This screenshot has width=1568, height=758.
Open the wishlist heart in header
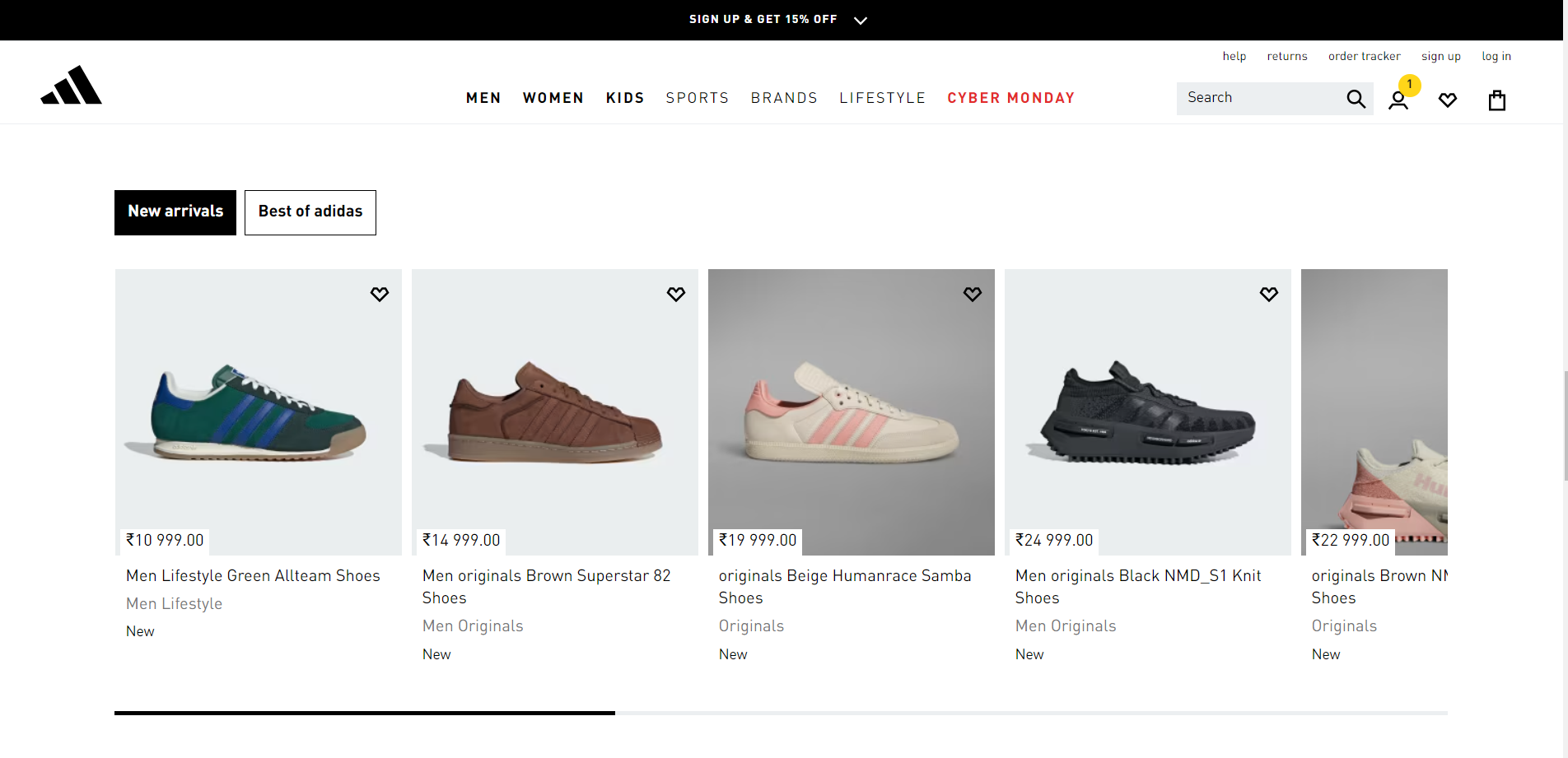1448,100
